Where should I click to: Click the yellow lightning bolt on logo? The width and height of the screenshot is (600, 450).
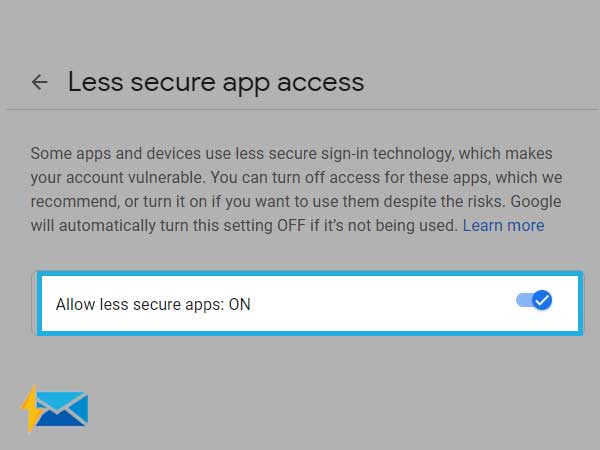pyautogui.click(x=31, y=408)
